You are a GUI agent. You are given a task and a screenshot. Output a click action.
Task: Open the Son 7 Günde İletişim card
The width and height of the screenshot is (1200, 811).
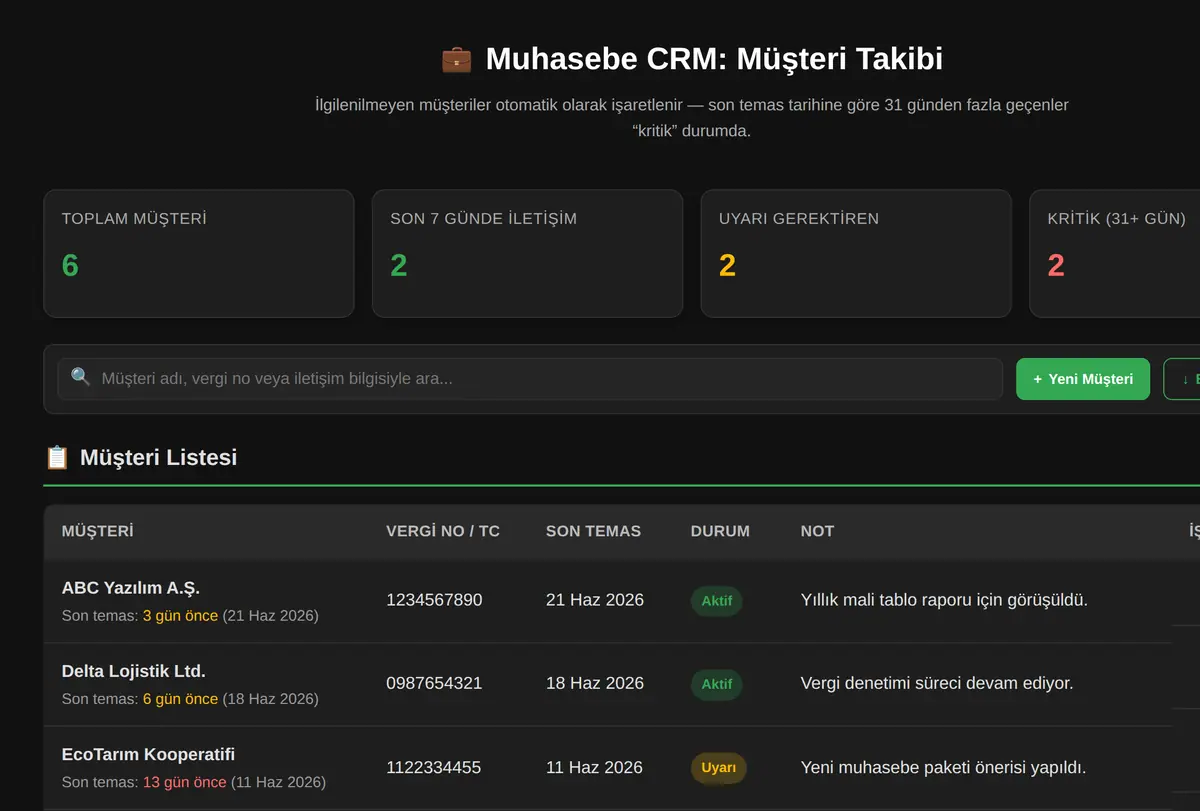(x=528, y=253)
